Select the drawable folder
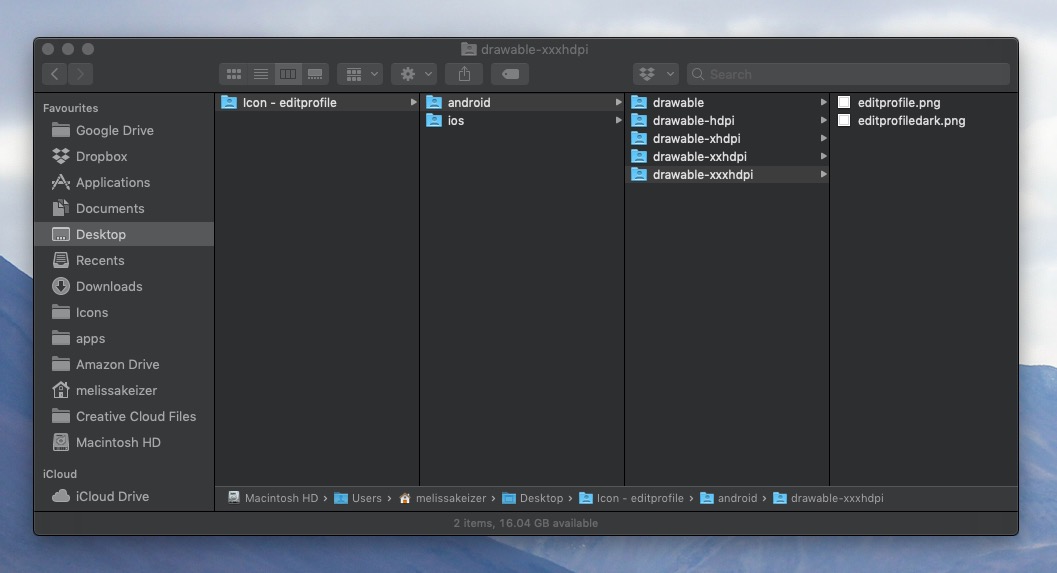Image resolution: width=1057 pixels, height=573 pixels. point(727,102)
